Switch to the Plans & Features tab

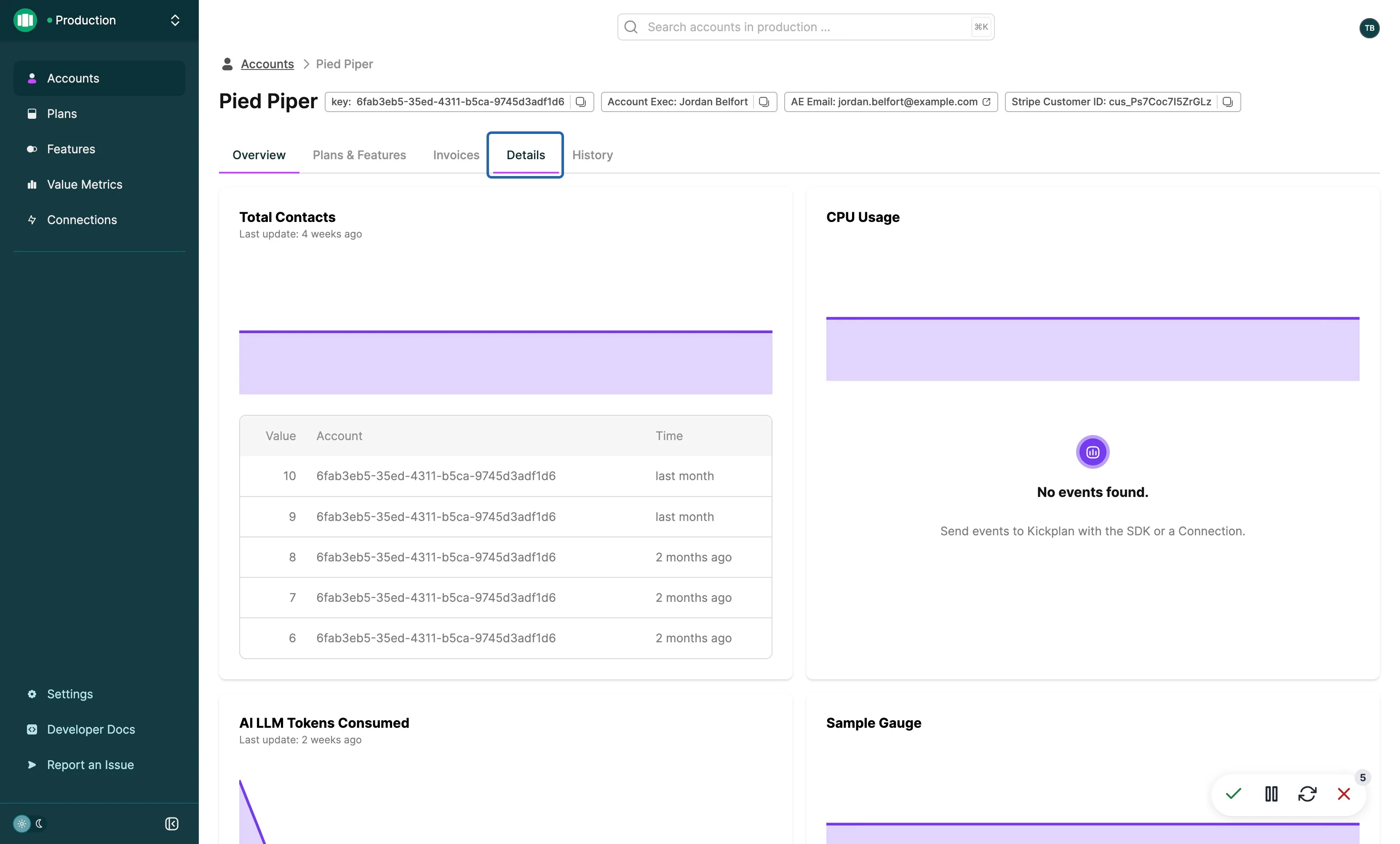point(359,155)
